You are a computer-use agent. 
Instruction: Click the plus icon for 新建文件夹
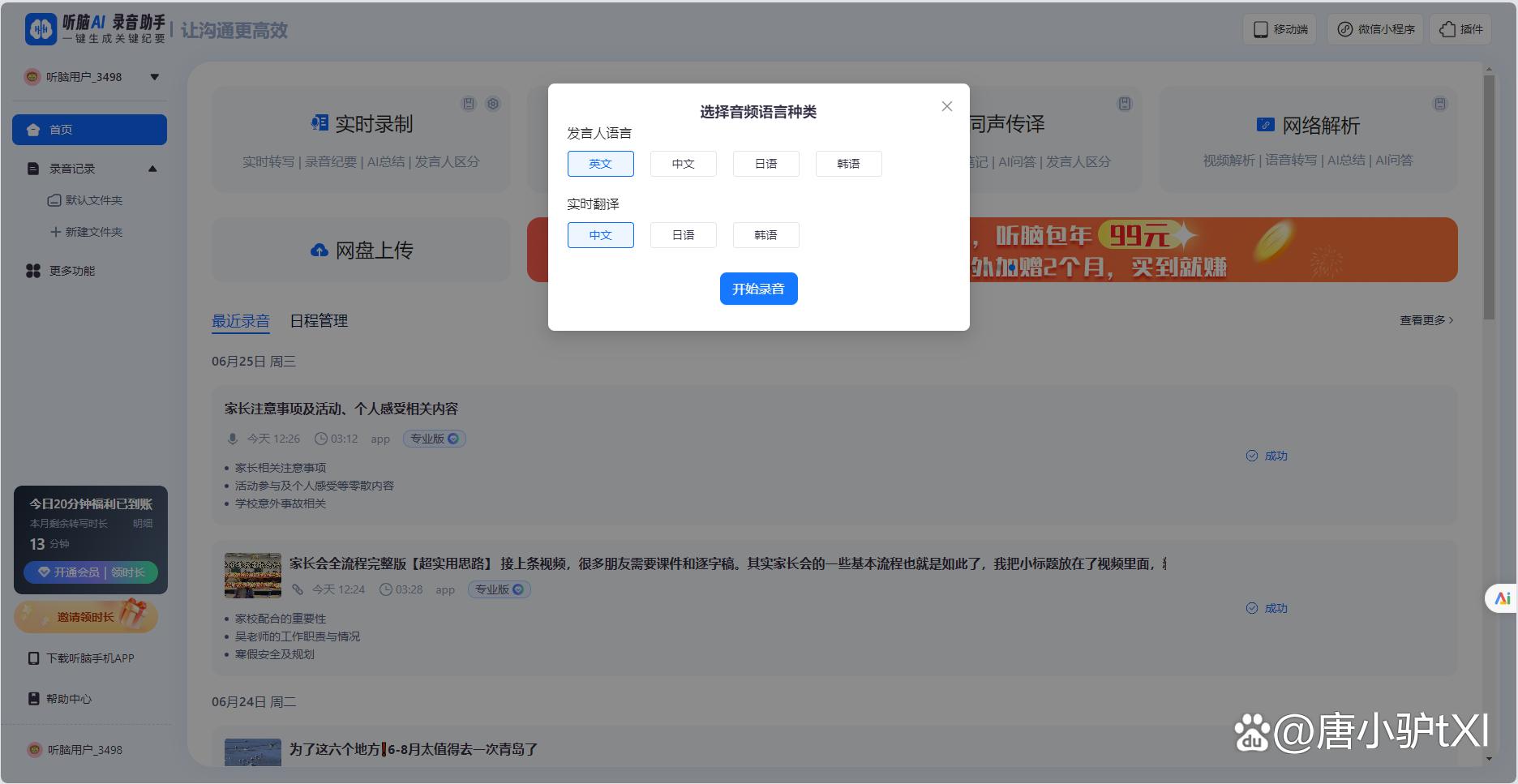56,232
